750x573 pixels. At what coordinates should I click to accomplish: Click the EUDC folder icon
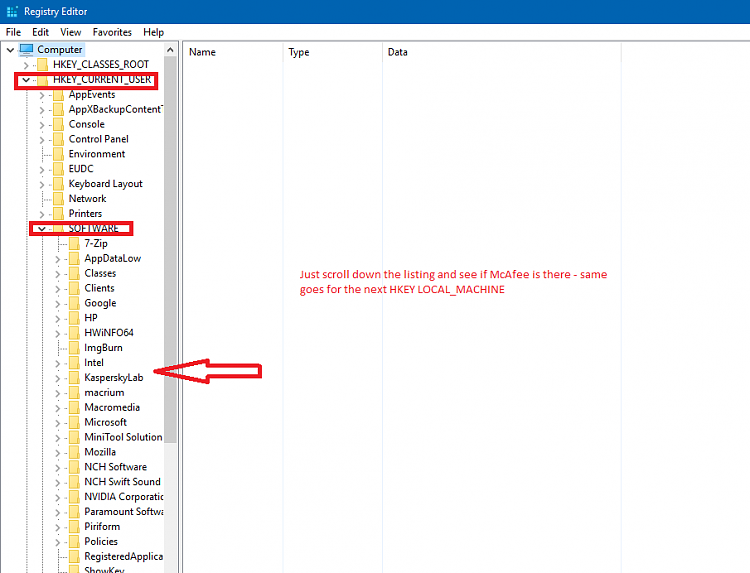(58, 169)
